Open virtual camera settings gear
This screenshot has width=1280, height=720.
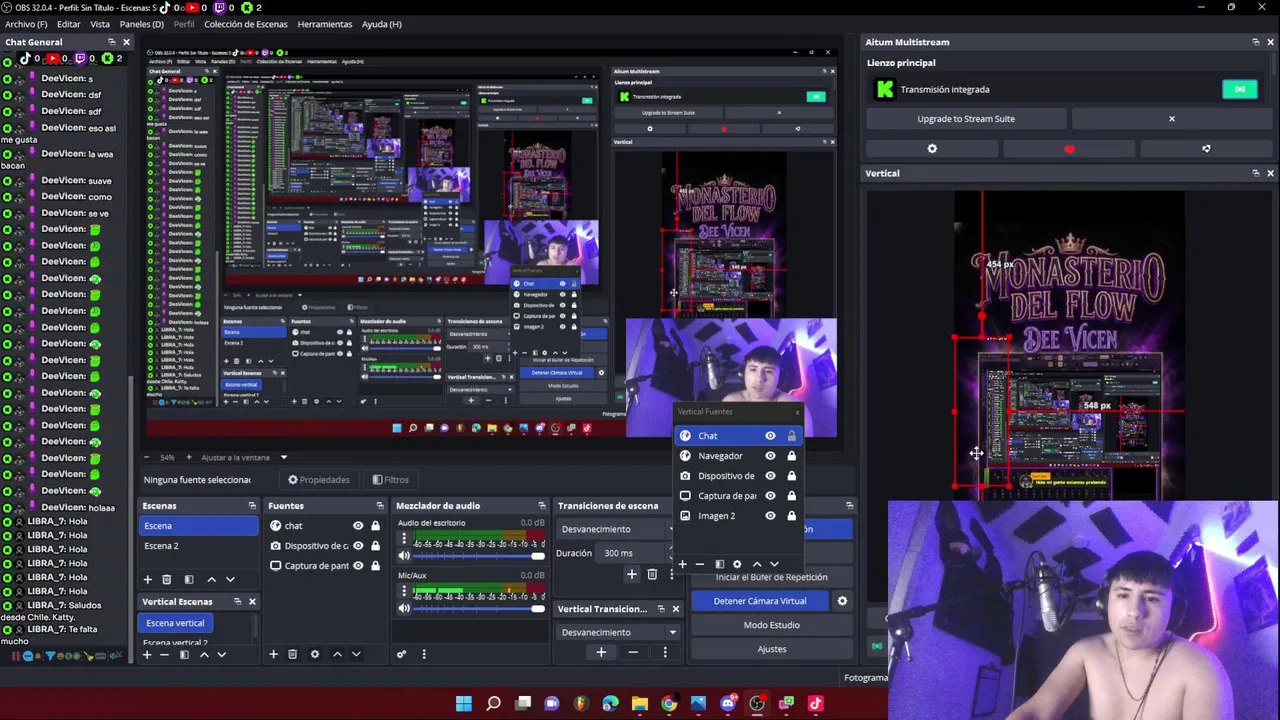coord(842,601)
